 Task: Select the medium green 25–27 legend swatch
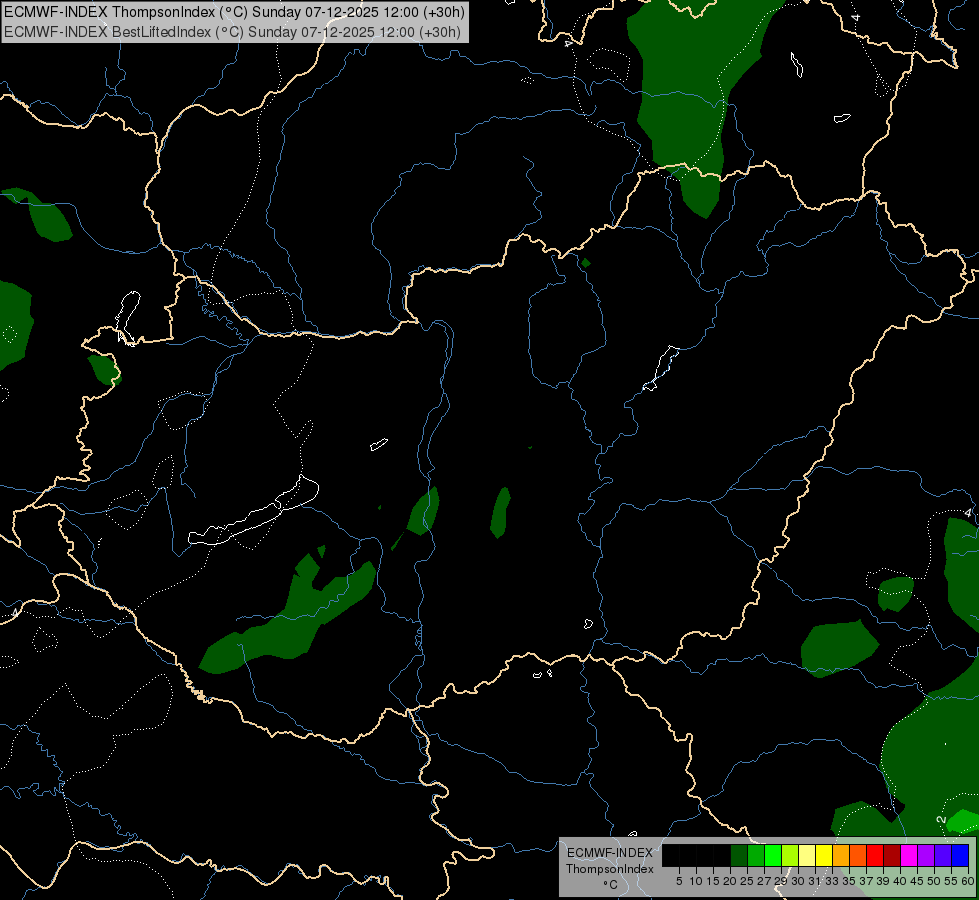pyautogui.click(x=755, y=855)
